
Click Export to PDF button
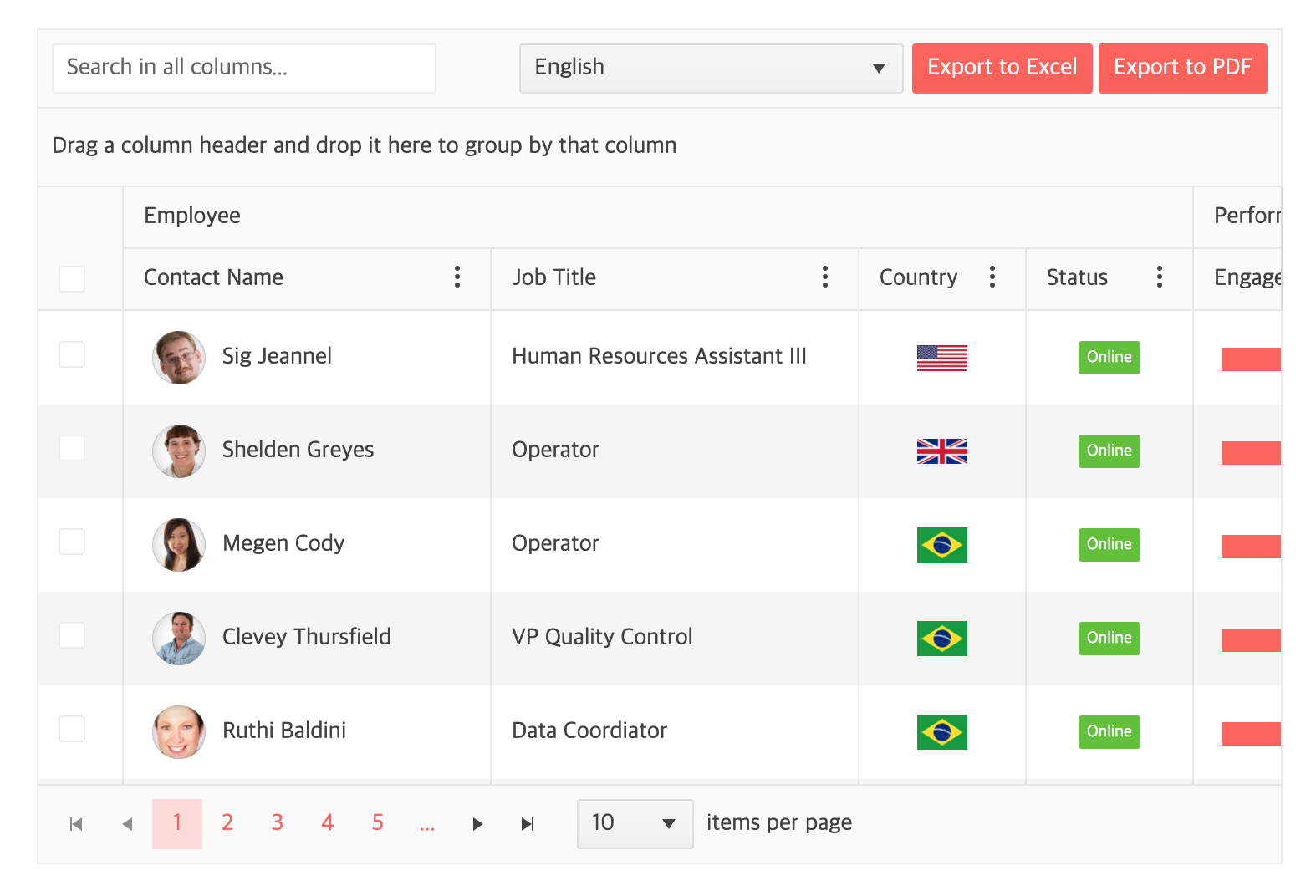click(x=1182, y=69)
